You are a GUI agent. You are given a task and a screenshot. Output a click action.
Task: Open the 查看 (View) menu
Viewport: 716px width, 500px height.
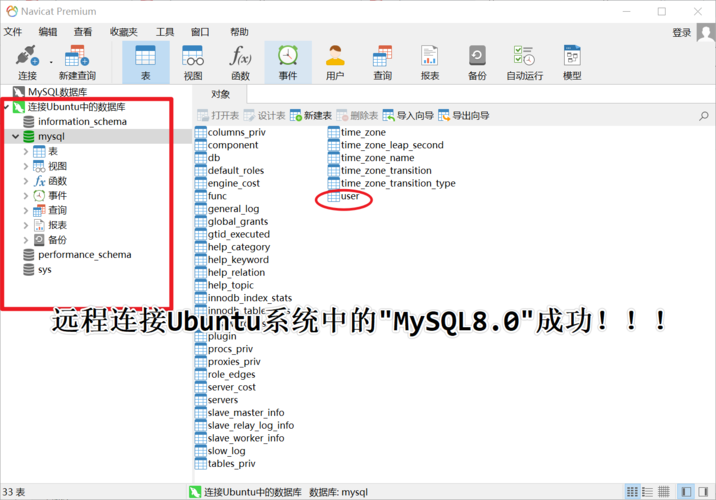pyautogui.click(x=83, y=32)
